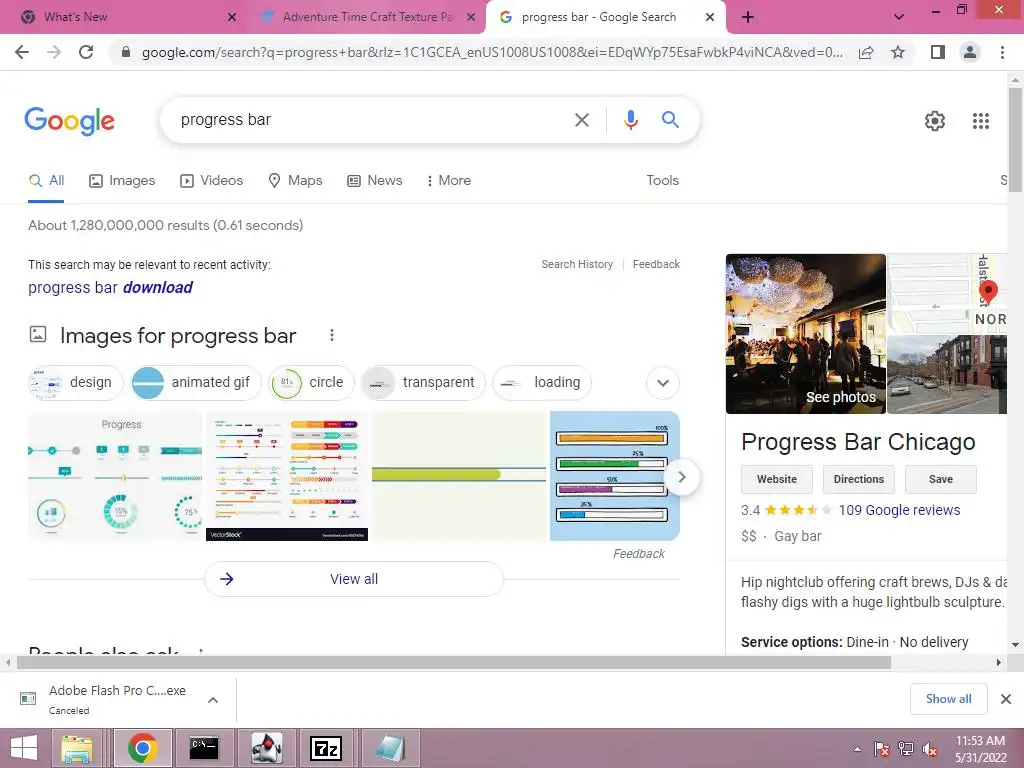This screenshot has width=1024, height=768.
Task: Get Directions to Progress Bar Chicago
Action: point(858,479)
